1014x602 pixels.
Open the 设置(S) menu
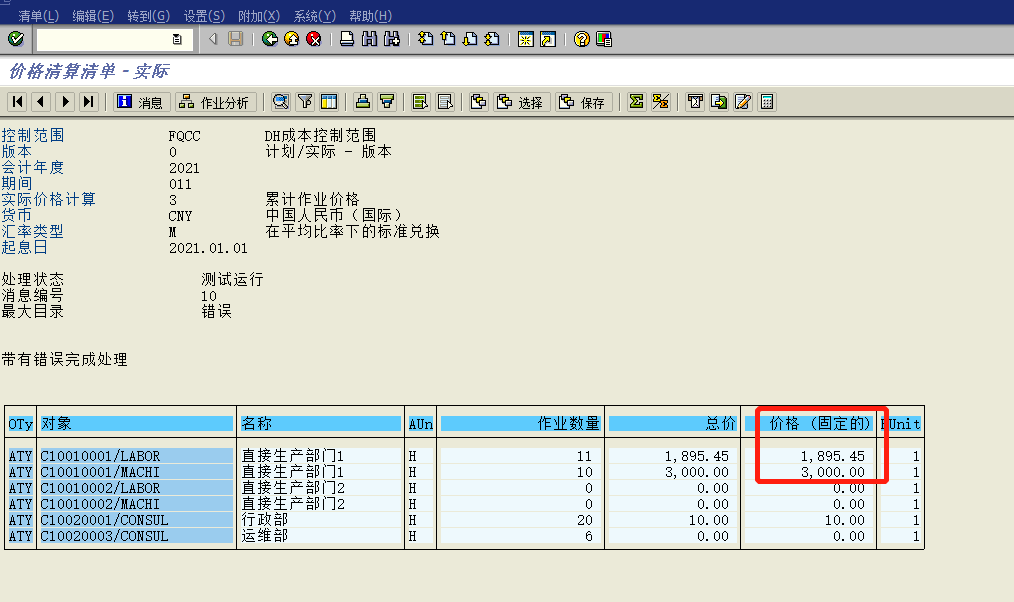(204, 16)
